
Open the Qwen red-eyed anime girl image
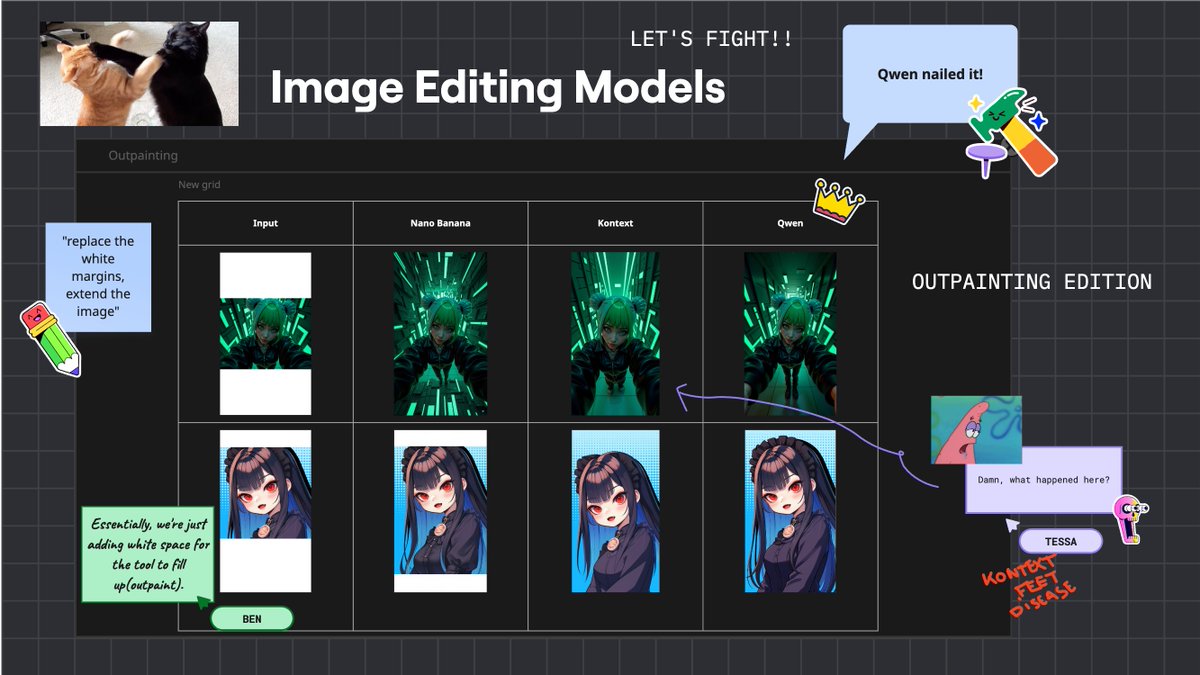(790, 511)
